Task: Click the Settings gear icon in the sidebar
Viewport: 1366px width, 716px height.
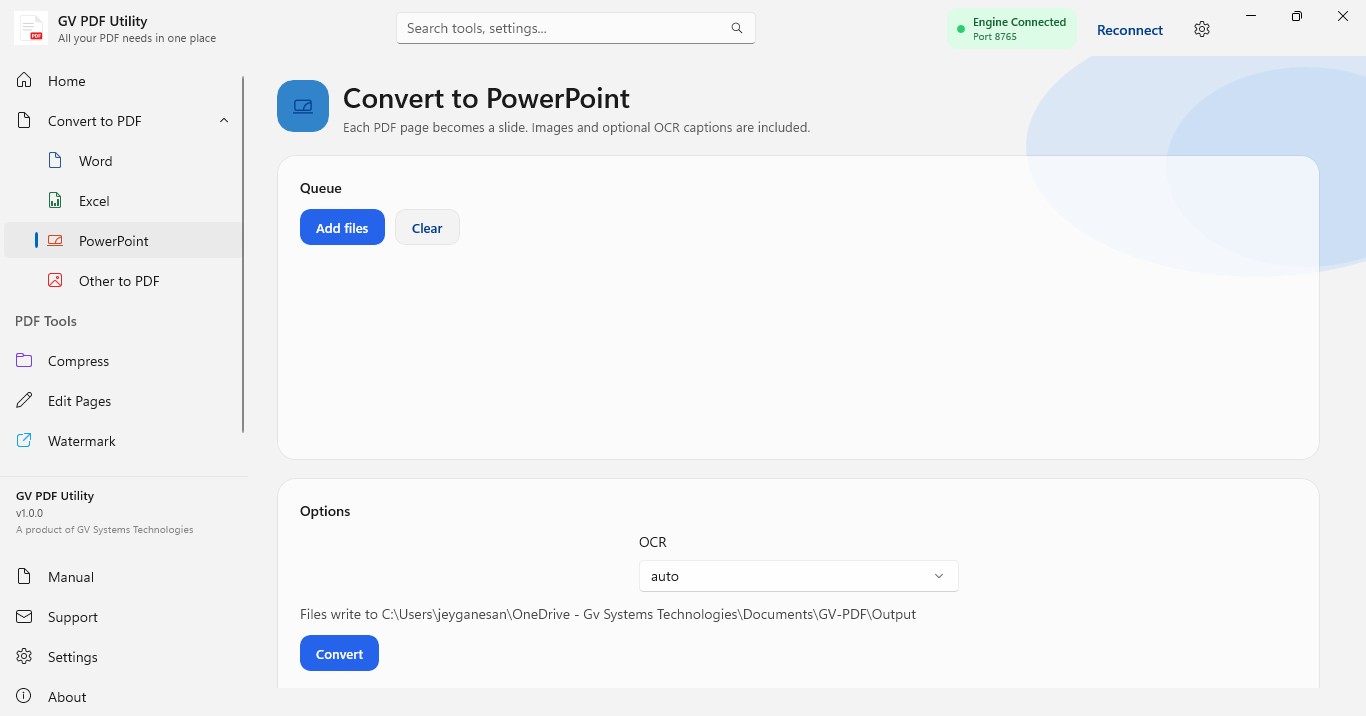Action: click(25, 657)
